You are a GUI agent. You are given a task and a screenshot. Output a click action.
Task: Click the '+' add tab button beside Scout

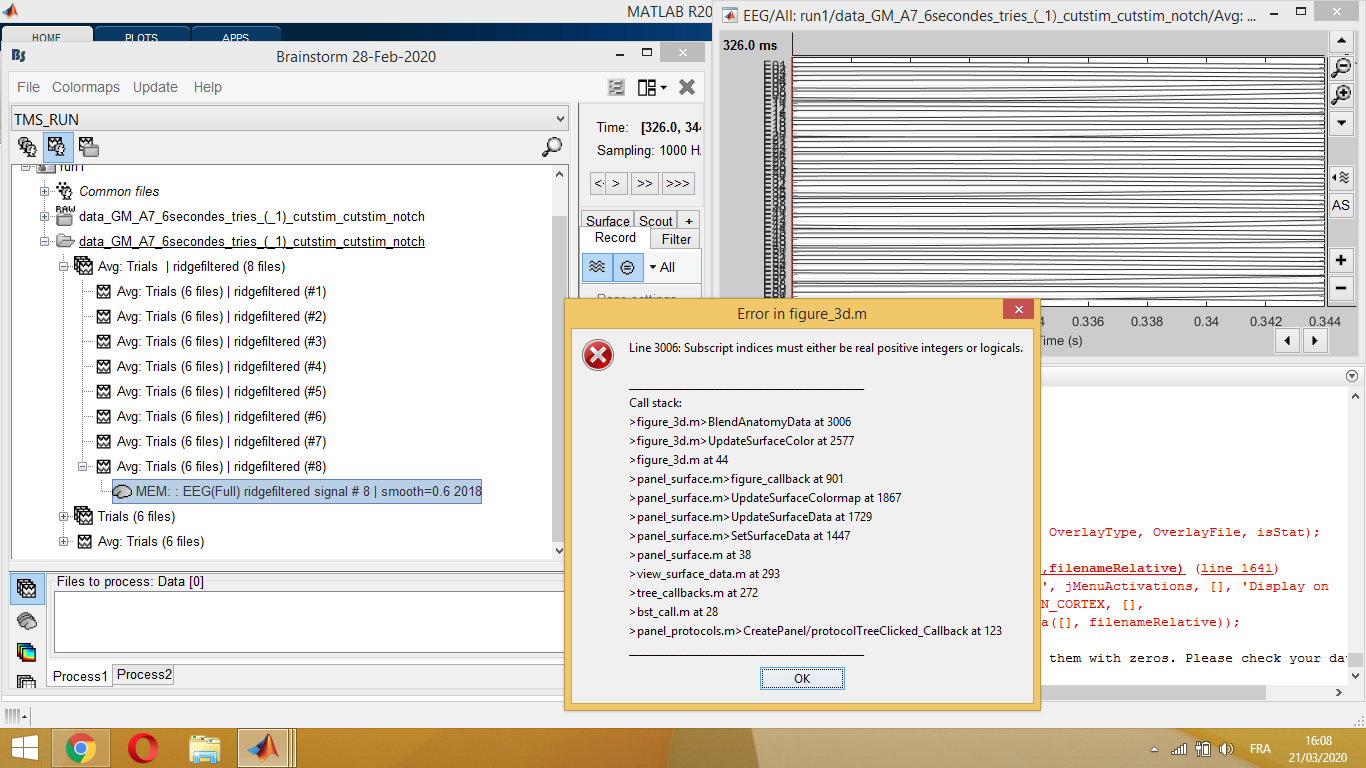coord(689,221)
